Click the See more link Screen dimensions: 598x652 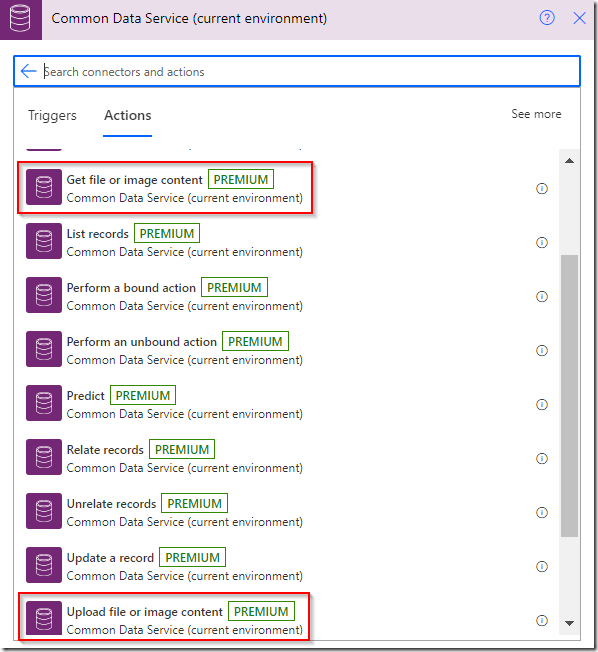click(536, 114)
